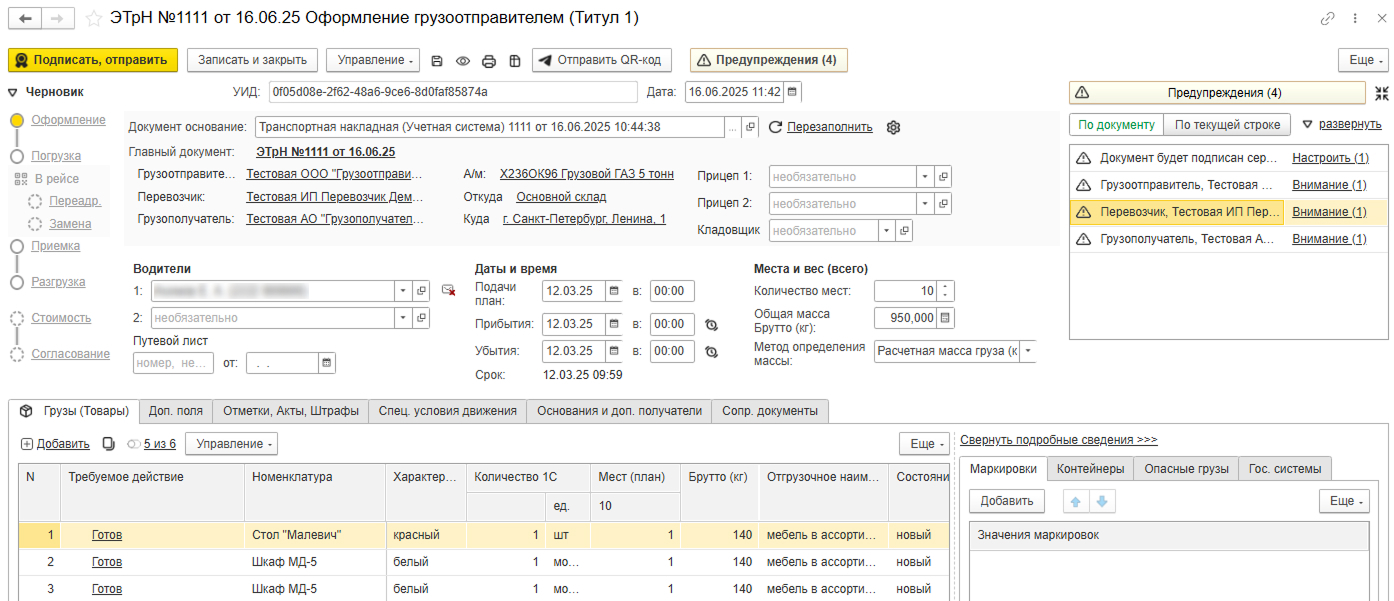Open Погрузка stage in sidebar
The height and width of the screenshot is (601, 1394).
pos(56,156)
